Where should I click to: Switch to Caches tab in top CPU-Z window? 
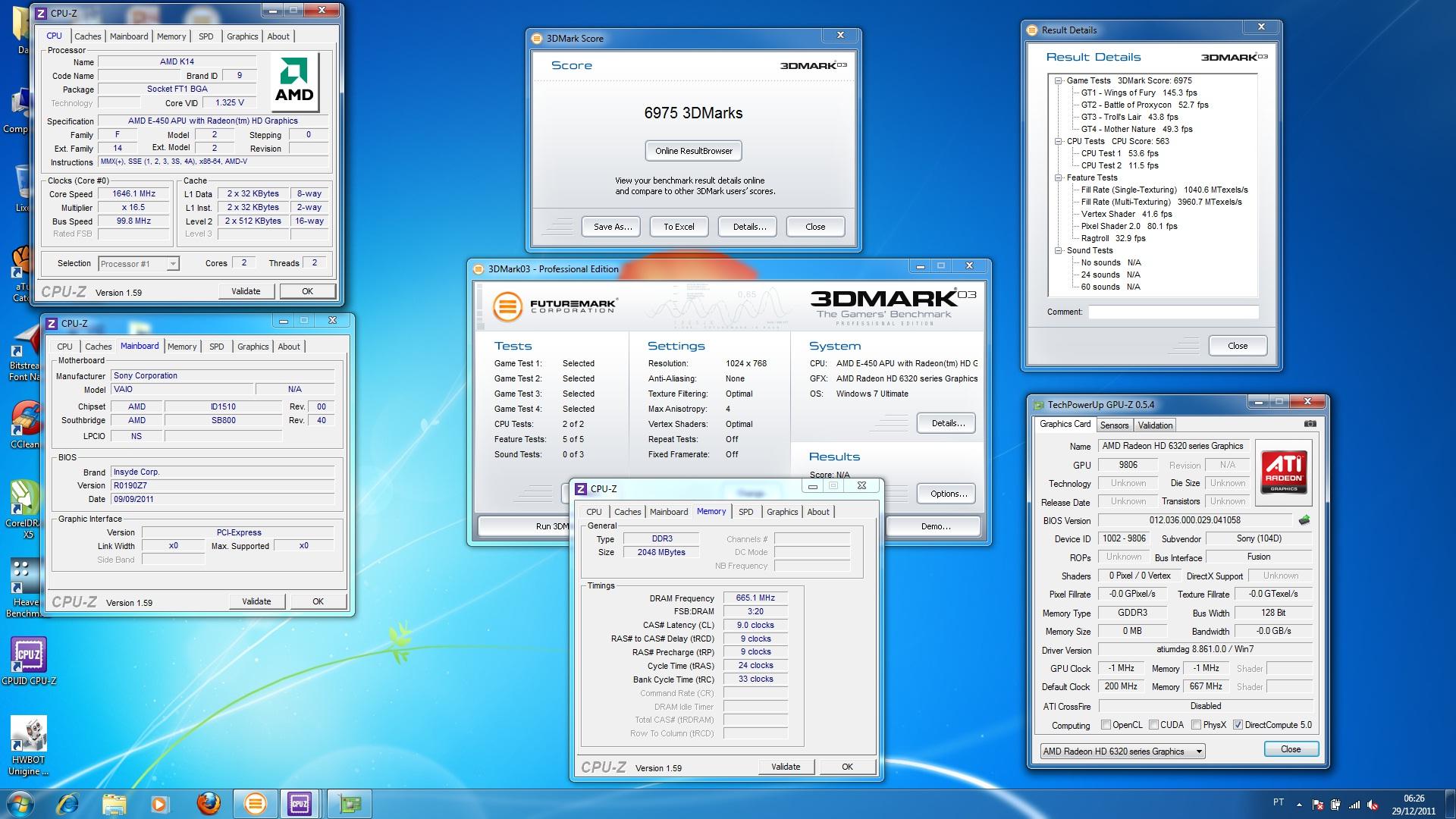tap(88, 36)
